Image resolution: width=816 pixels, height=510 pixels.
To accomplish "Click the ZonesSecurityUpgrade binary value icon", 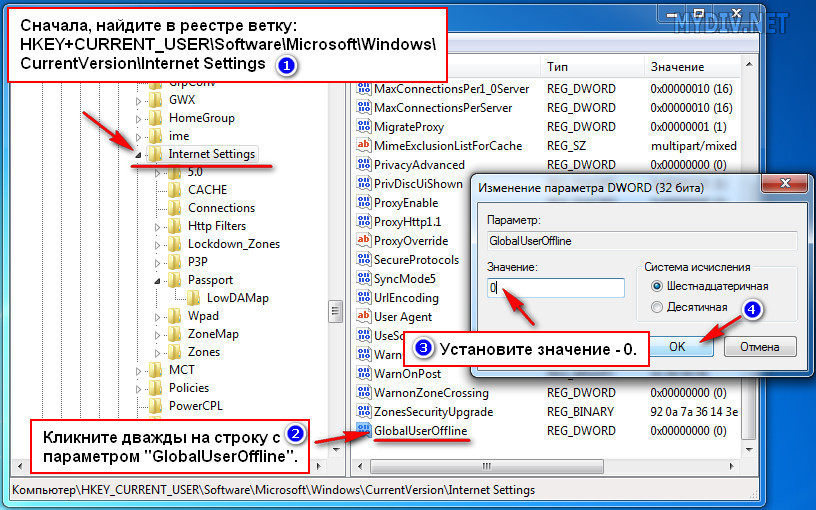I will [x=364, y=412].
